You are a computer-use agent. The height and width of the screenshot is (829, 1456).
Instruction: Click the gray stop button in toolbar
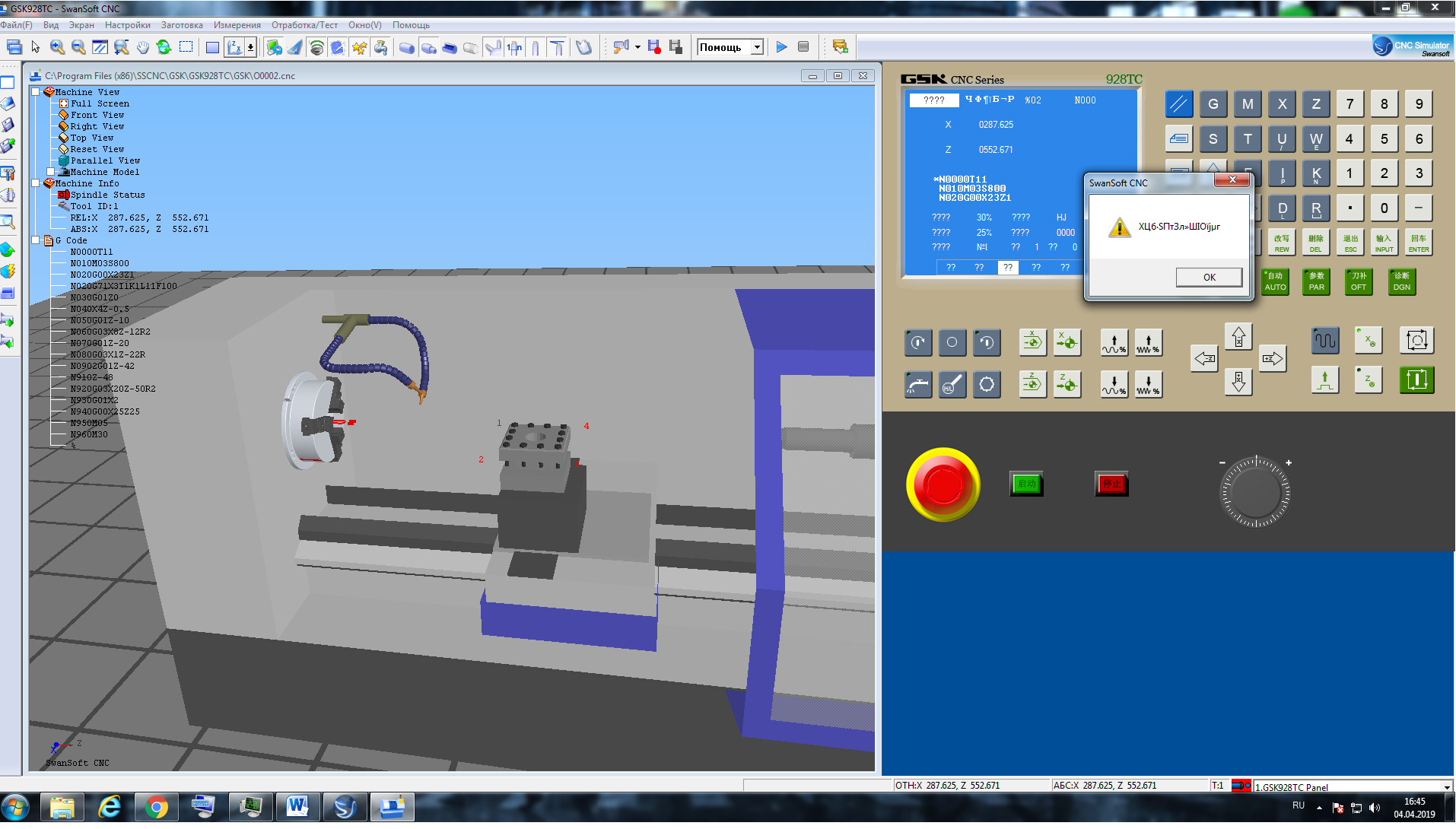[x=803, y=47]
